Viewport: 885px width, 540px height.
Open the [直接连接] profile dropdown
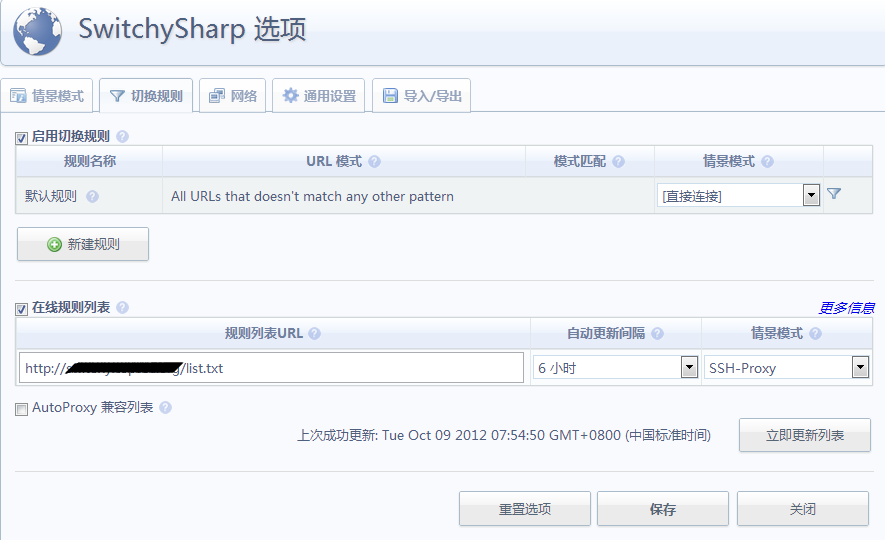[x=738, y=196]
